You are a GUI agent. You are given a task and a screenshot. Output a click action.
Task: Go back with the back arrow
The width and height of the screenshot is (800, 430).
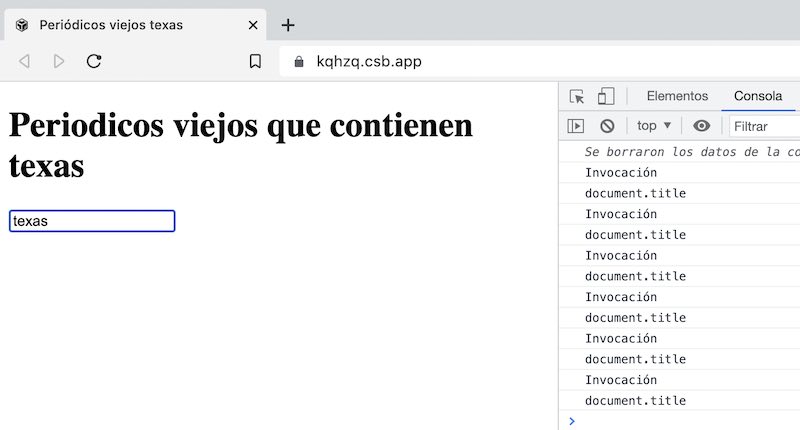25,61
